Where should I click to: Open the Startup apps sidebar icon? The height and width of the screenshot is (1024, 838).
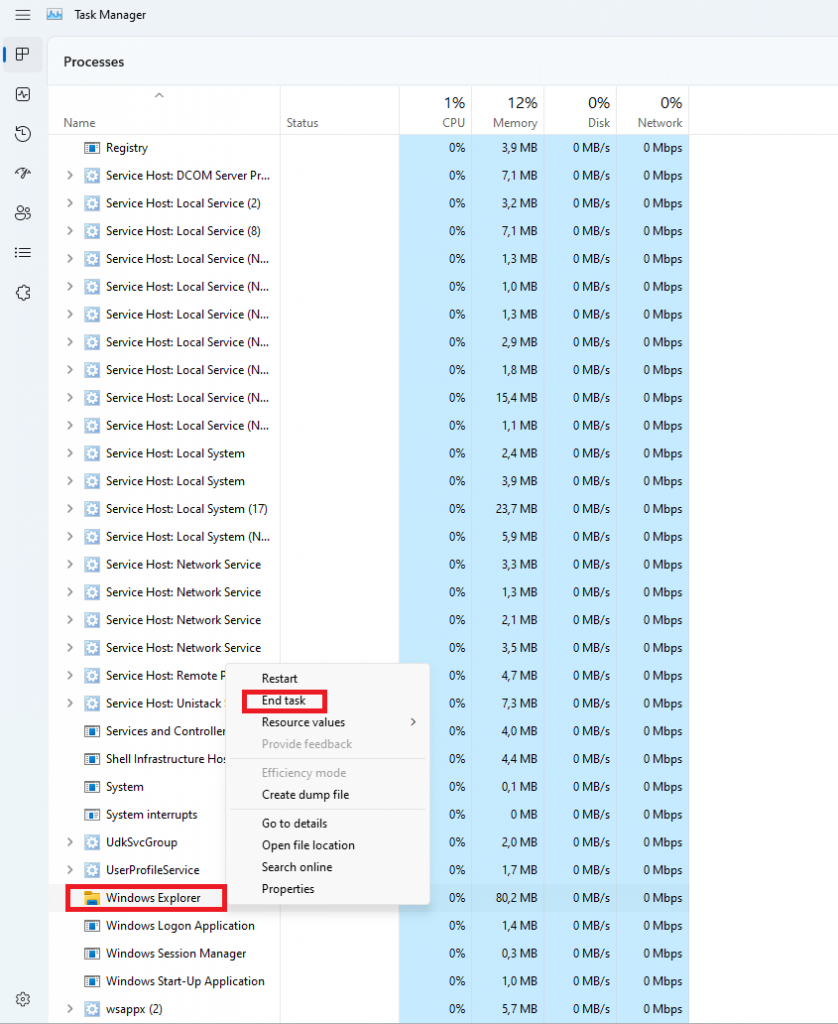coord(23,173)
